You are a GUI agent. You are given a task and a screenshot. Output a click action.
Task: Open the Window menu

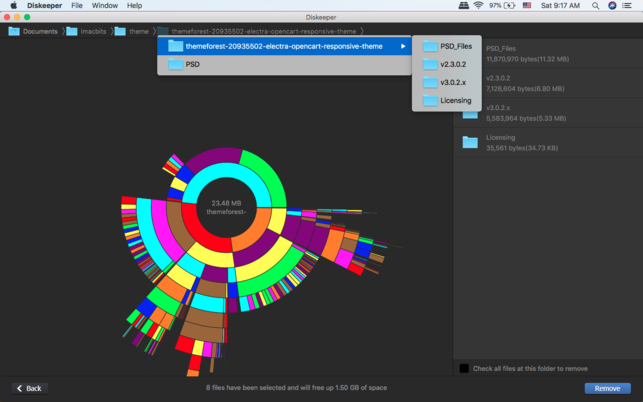(105, 5)
